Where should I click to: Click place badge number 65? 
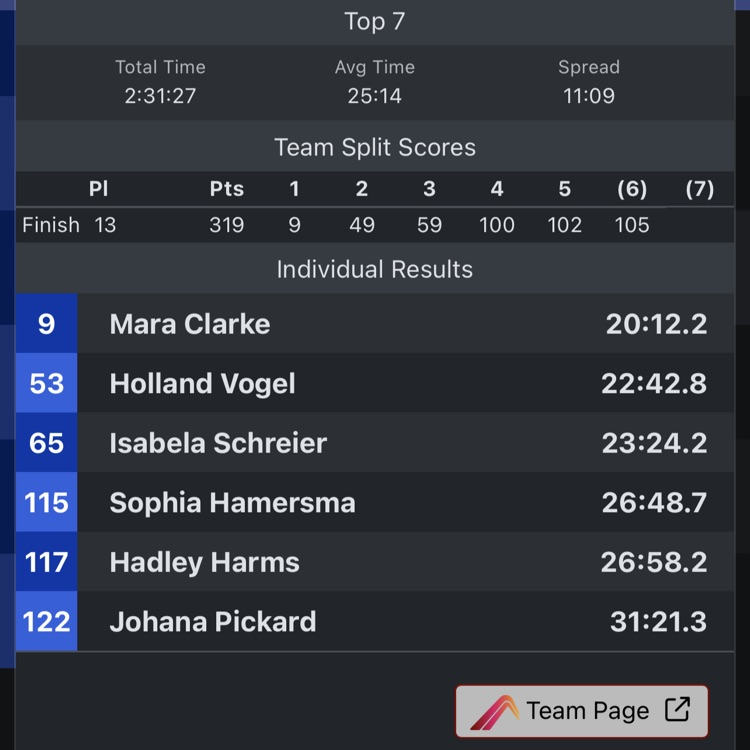[47, 443]
